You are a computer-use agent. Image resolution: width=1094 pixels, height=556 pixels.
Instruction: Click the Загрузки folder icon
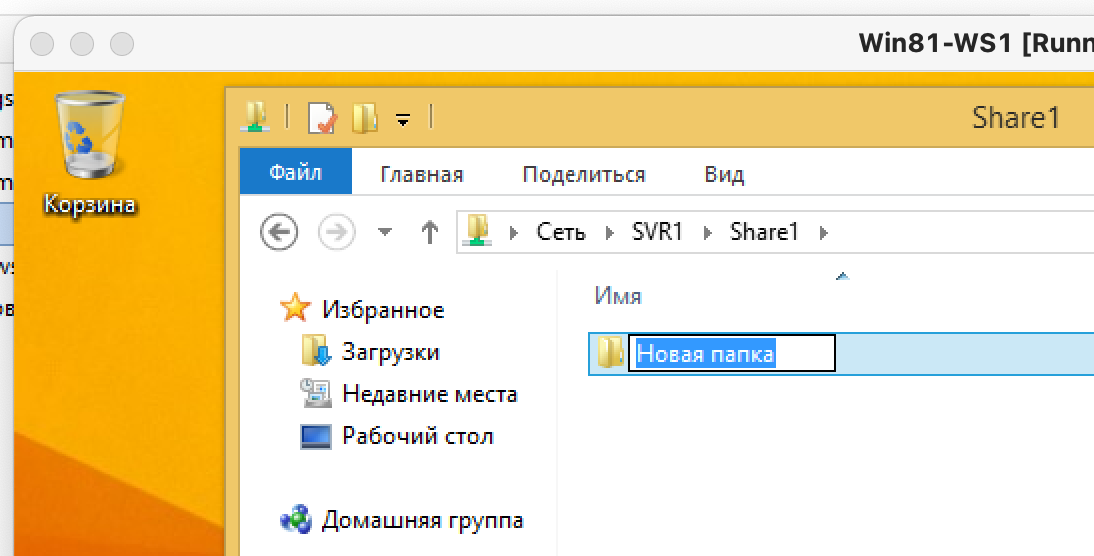coord(316,351)
